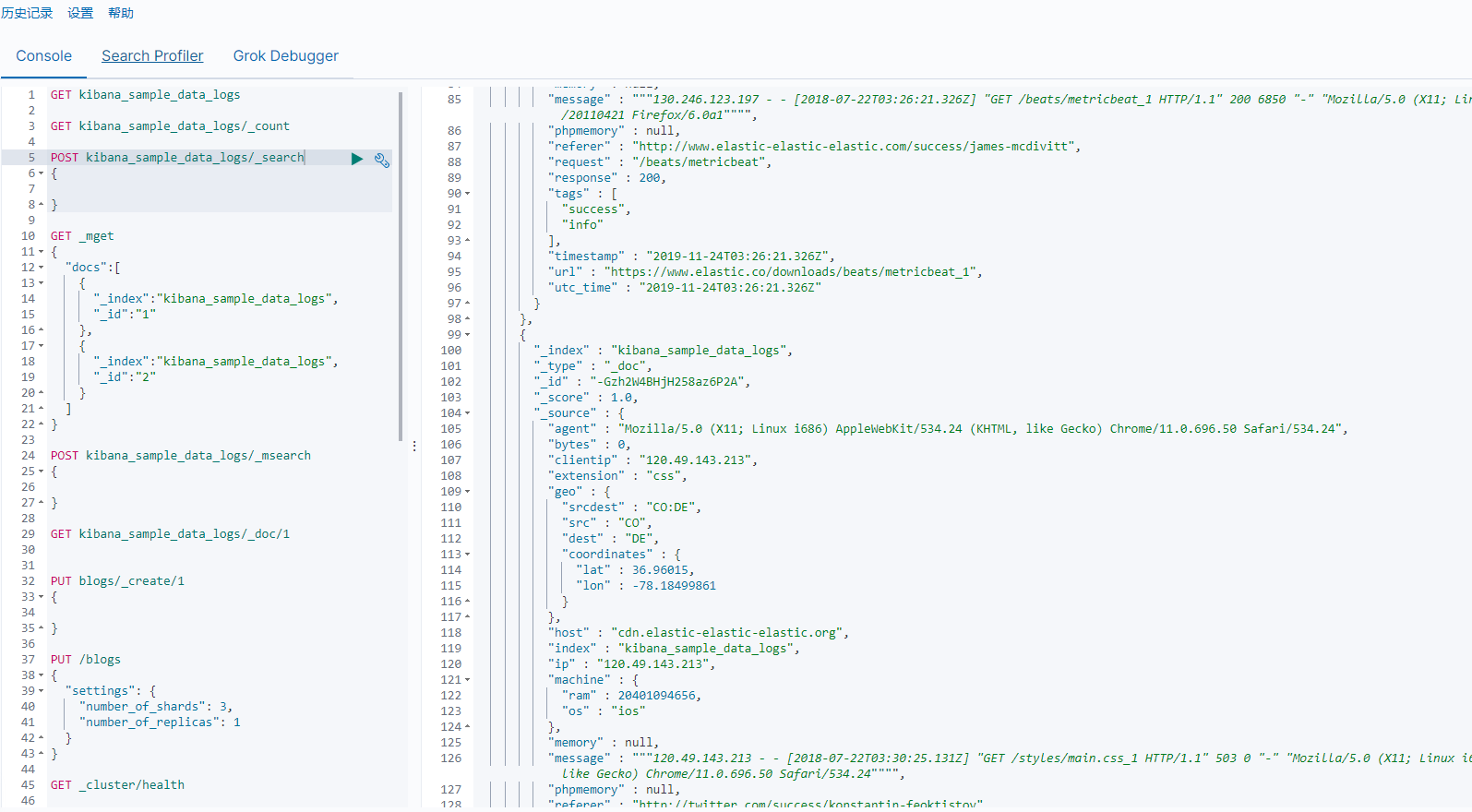1472x812 pixels.
Task: Switch to the Console tab
Action: point(43,56)
